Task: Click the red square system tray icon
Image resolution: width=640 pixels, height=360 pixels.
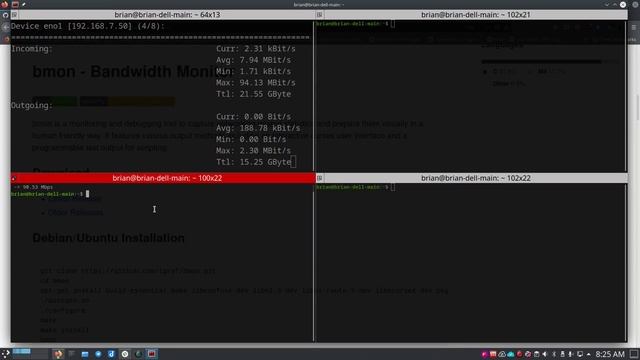Action: (x=493, y=354)
